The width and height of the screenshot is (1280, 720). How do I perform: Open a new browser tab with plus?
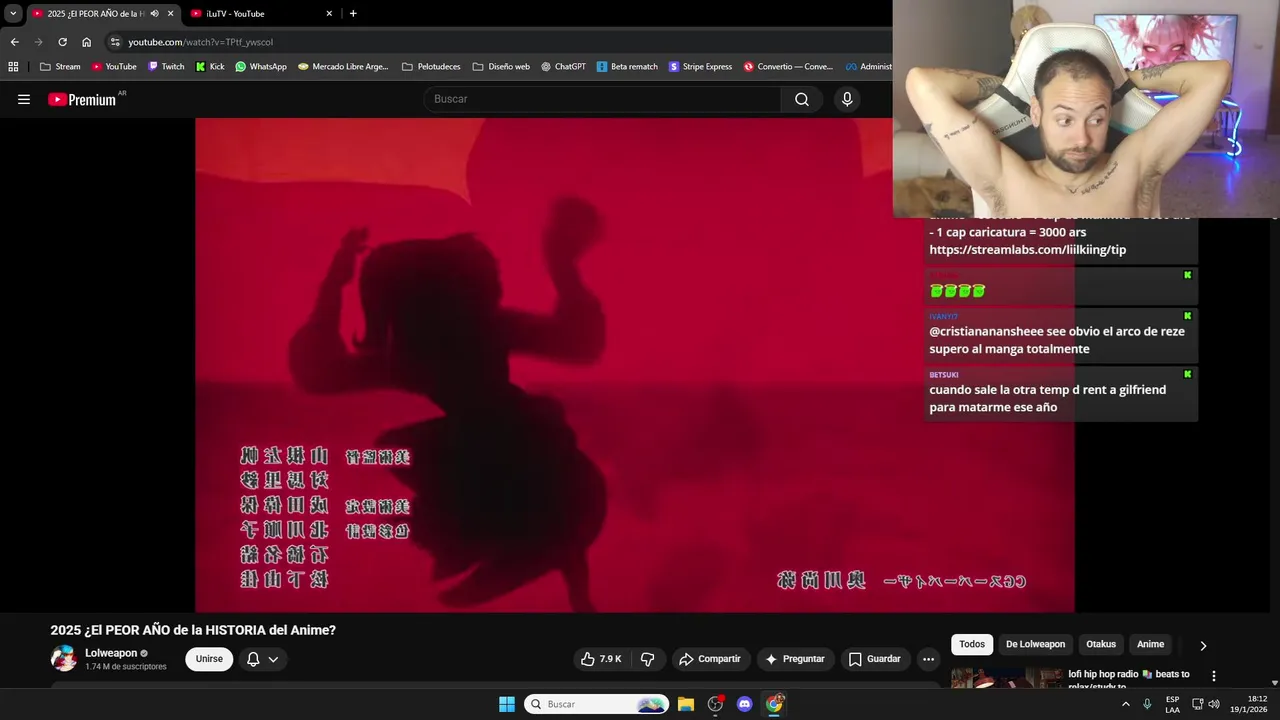[353, 13]
